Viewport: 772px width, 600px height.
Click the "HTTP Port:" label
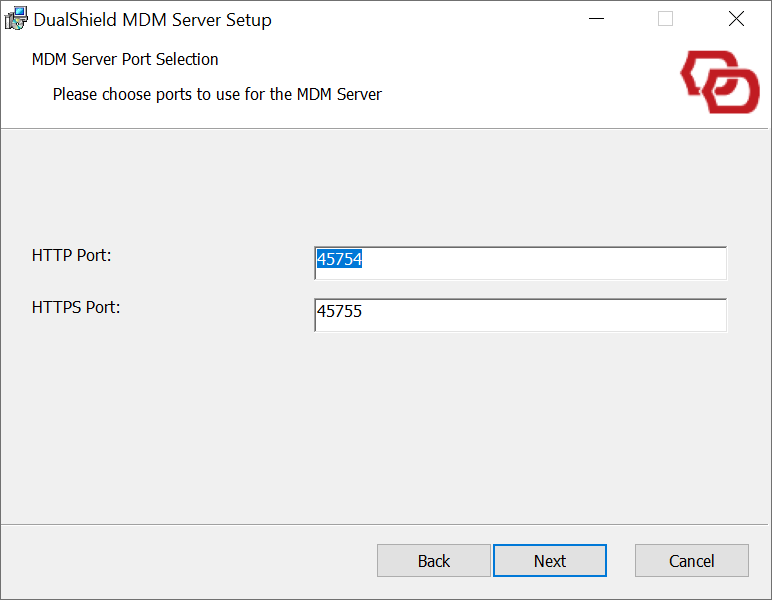[71, 255]
